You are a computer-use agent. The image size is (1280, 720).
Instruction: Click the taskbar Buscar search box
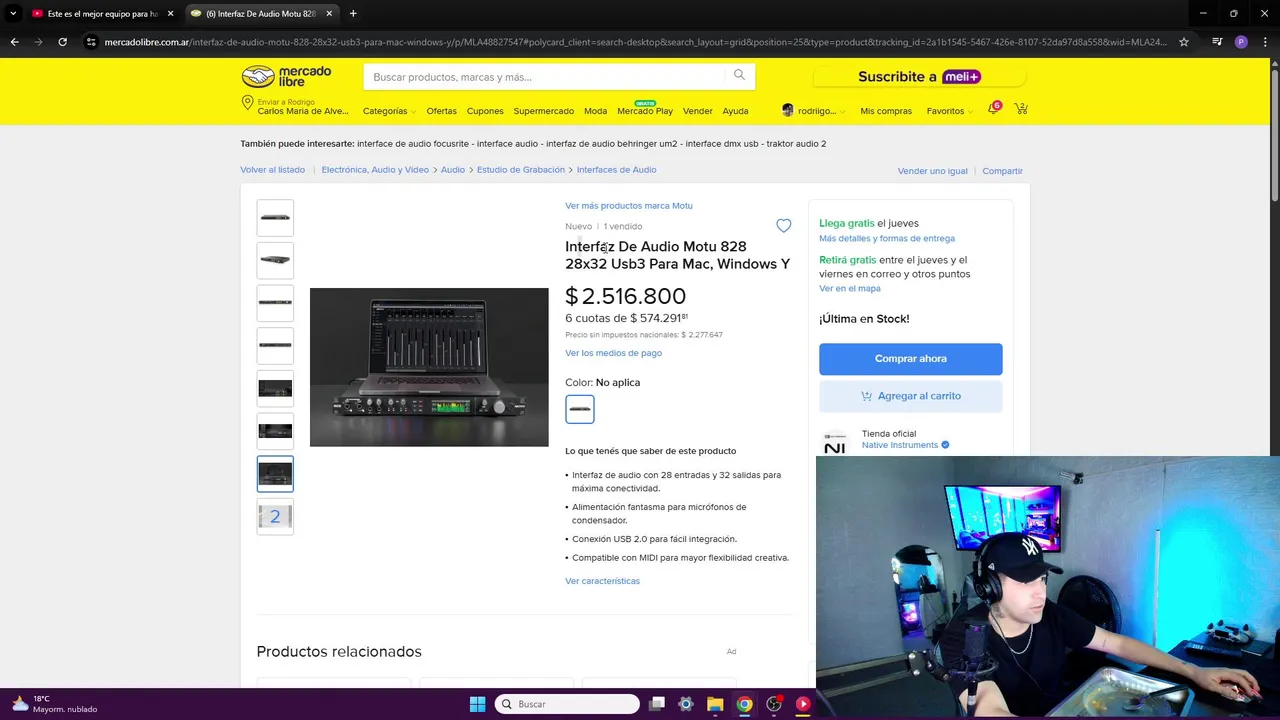pos(568,704)
